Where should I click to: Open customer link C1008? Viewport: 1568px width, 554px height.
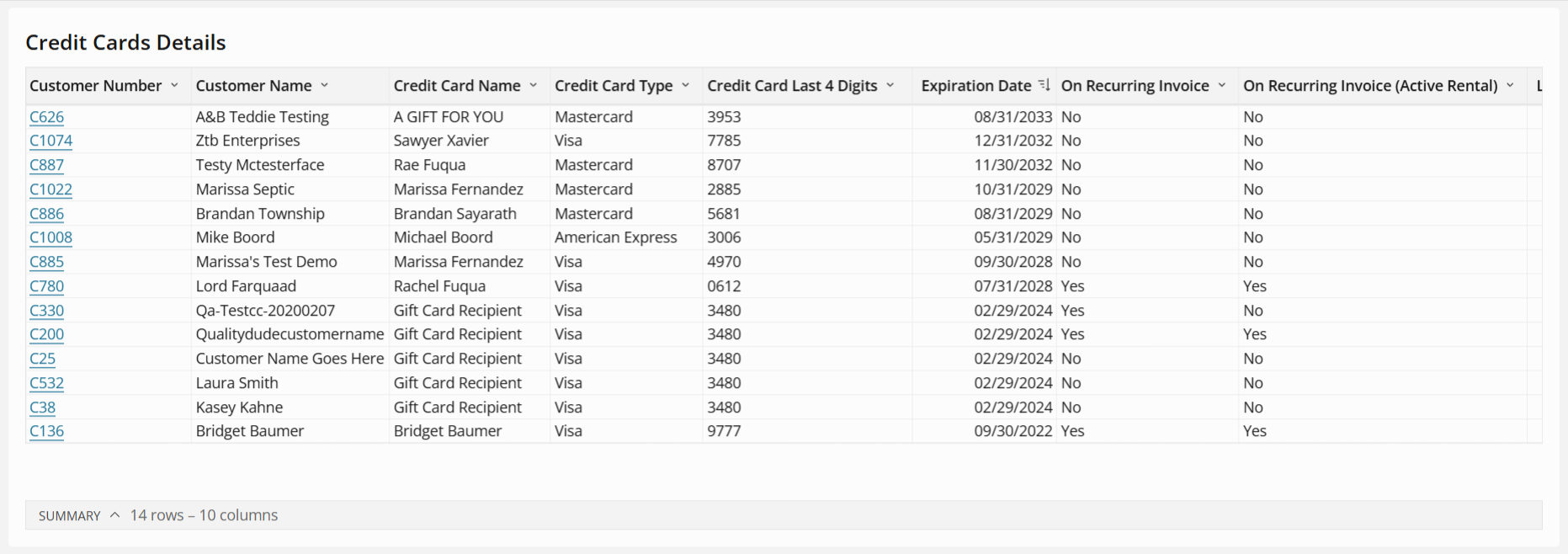50,237
